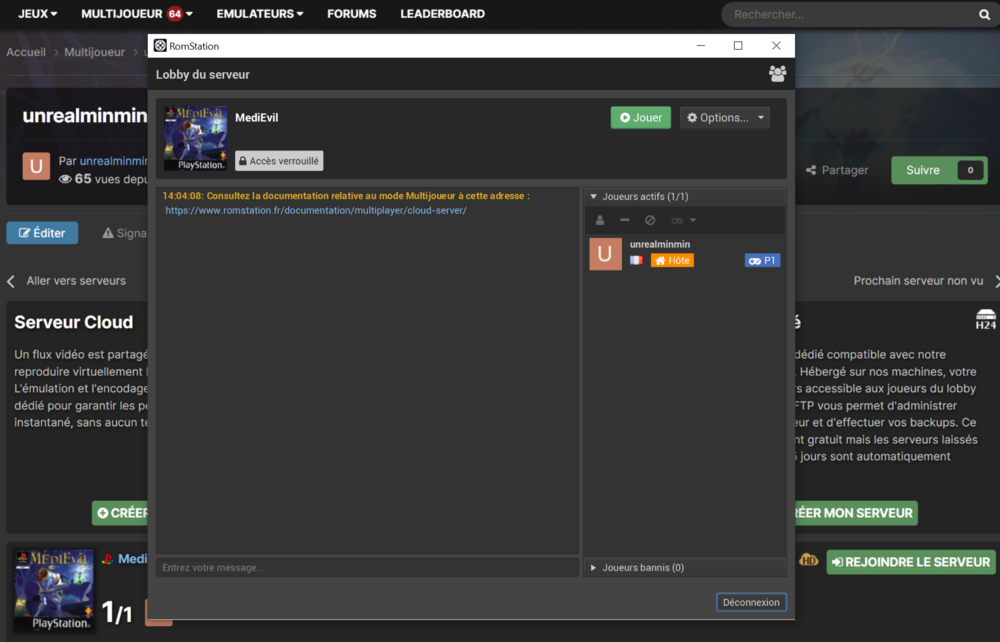Click the ban icon in players toolbar
1000x642 pixels.
tap(650, 220)
